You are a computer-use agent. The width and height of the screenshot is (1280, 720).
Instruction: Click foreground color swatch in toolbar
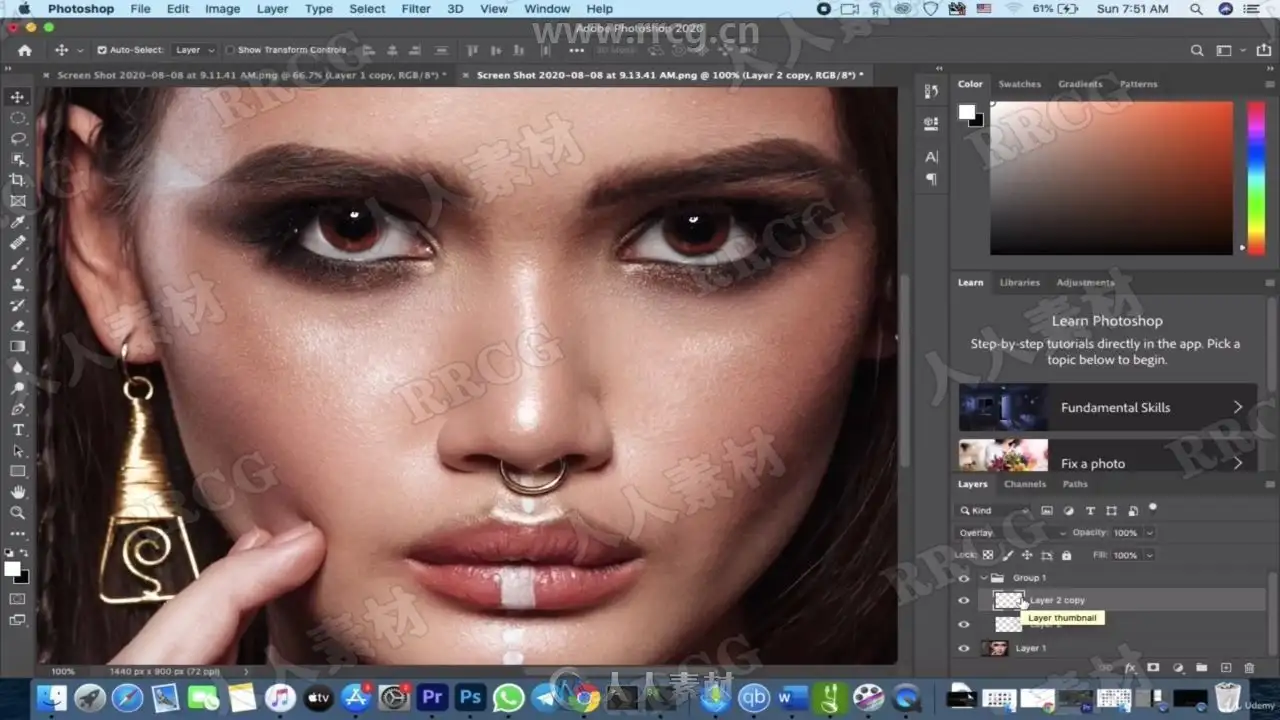click(x=12, y=569)
